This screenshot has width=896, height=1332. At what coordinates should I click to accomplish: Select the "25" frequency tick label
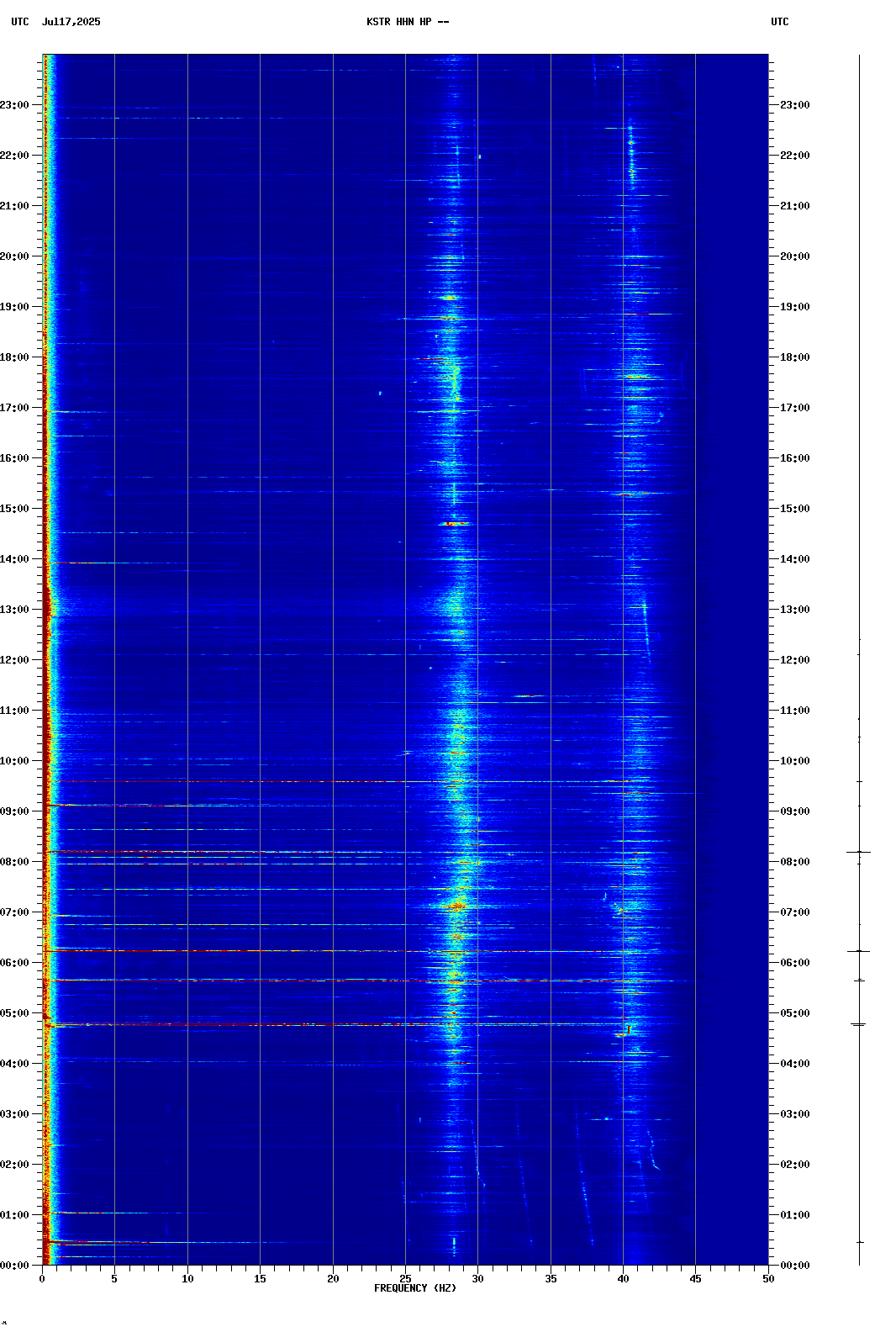pyautogui.click(x=405, y=1279)
